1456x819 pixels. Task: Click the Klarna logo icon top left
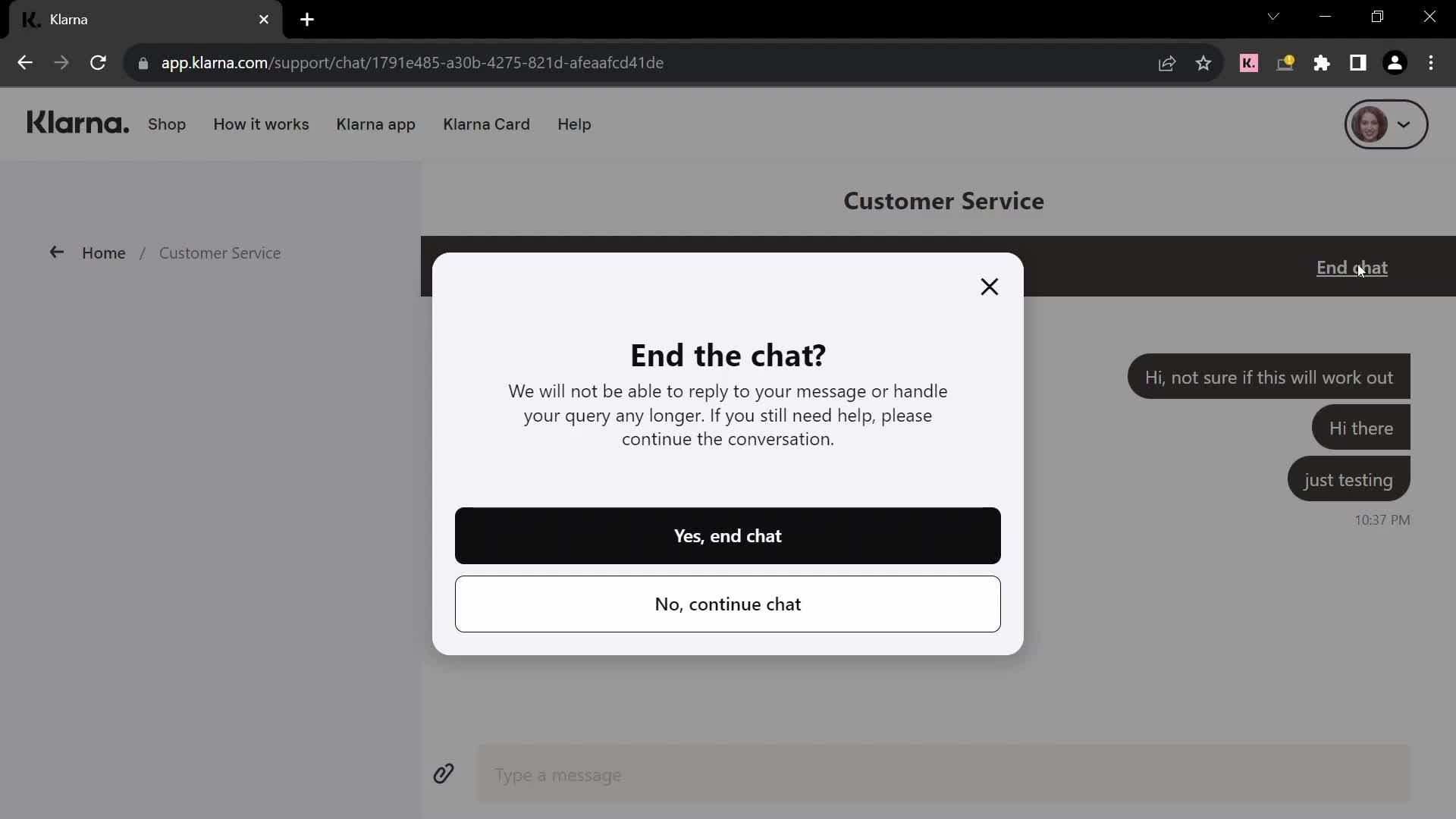click(78, 123)
